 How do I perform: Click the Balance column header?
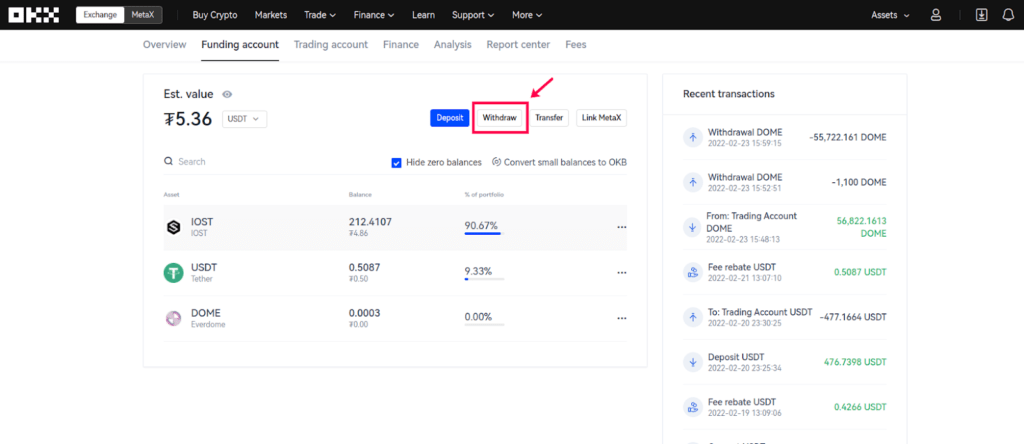tap(360, 195)
